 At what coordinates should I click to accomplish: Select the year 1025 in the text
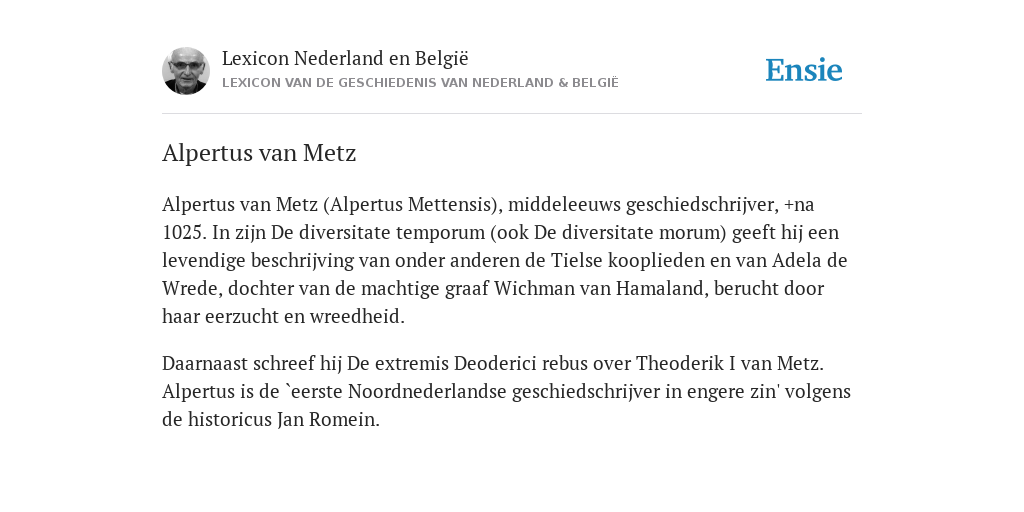pyautogui.click(x=183, y=232)
